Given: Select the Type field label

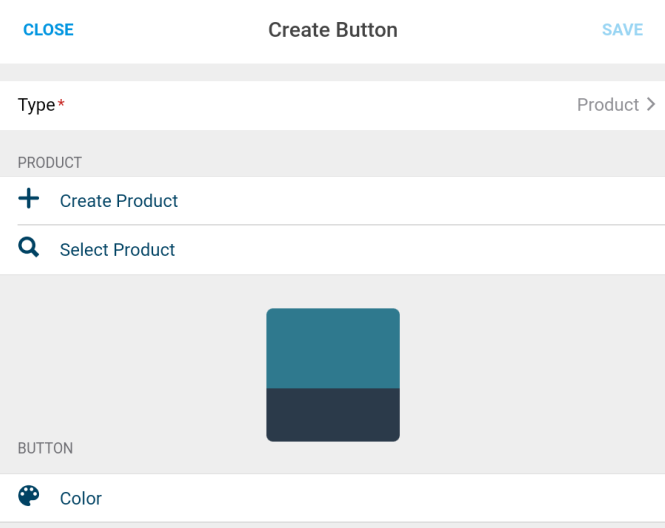Looking at the screenshot, I should (x=36, y=105).
